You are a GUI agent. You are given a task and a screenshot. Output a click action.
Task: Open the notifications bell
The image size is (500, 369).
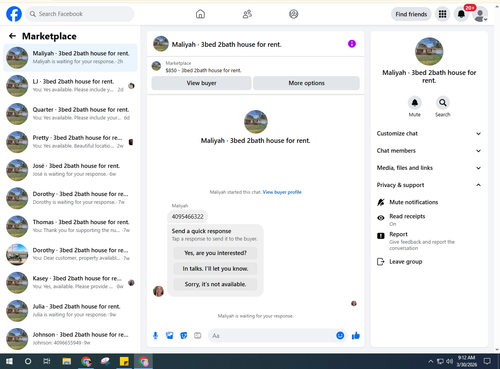[x=461, y=14]
